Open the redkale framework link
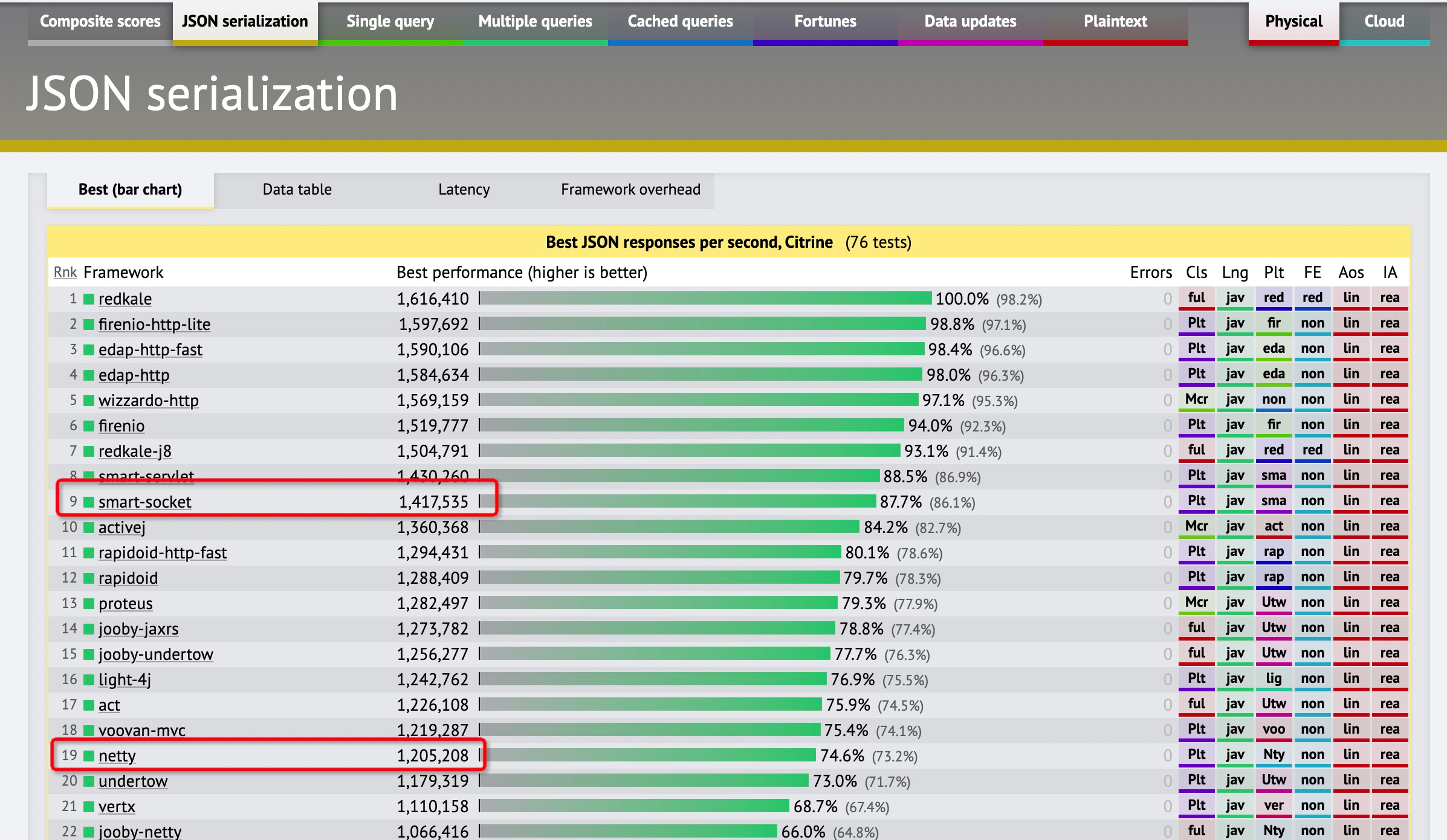Image resolution: width=1447 pixels, height=840 pixels. point(125,299)
